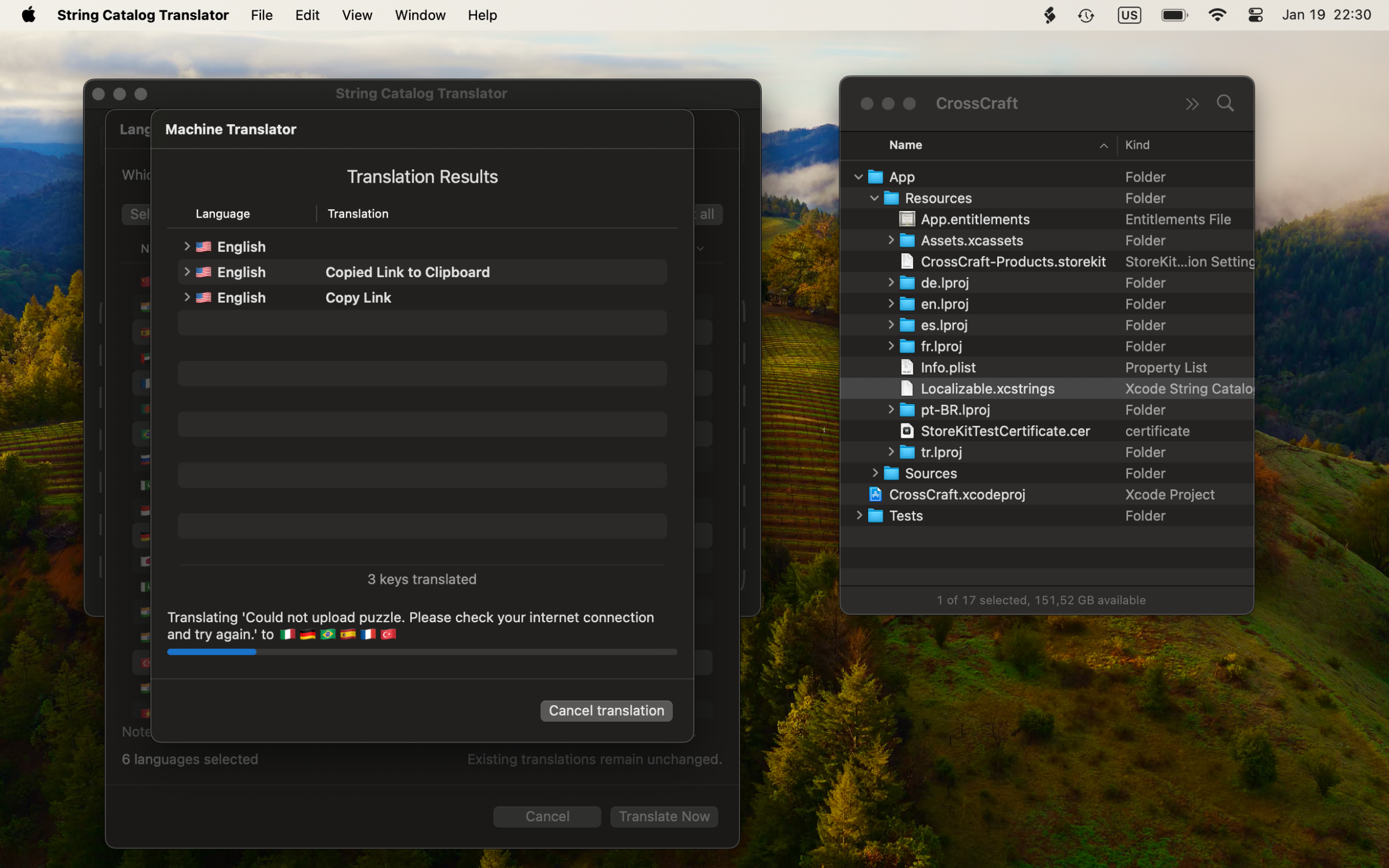
Task: Expand the English 'Copy Link' row
Action: coord(187,297)
